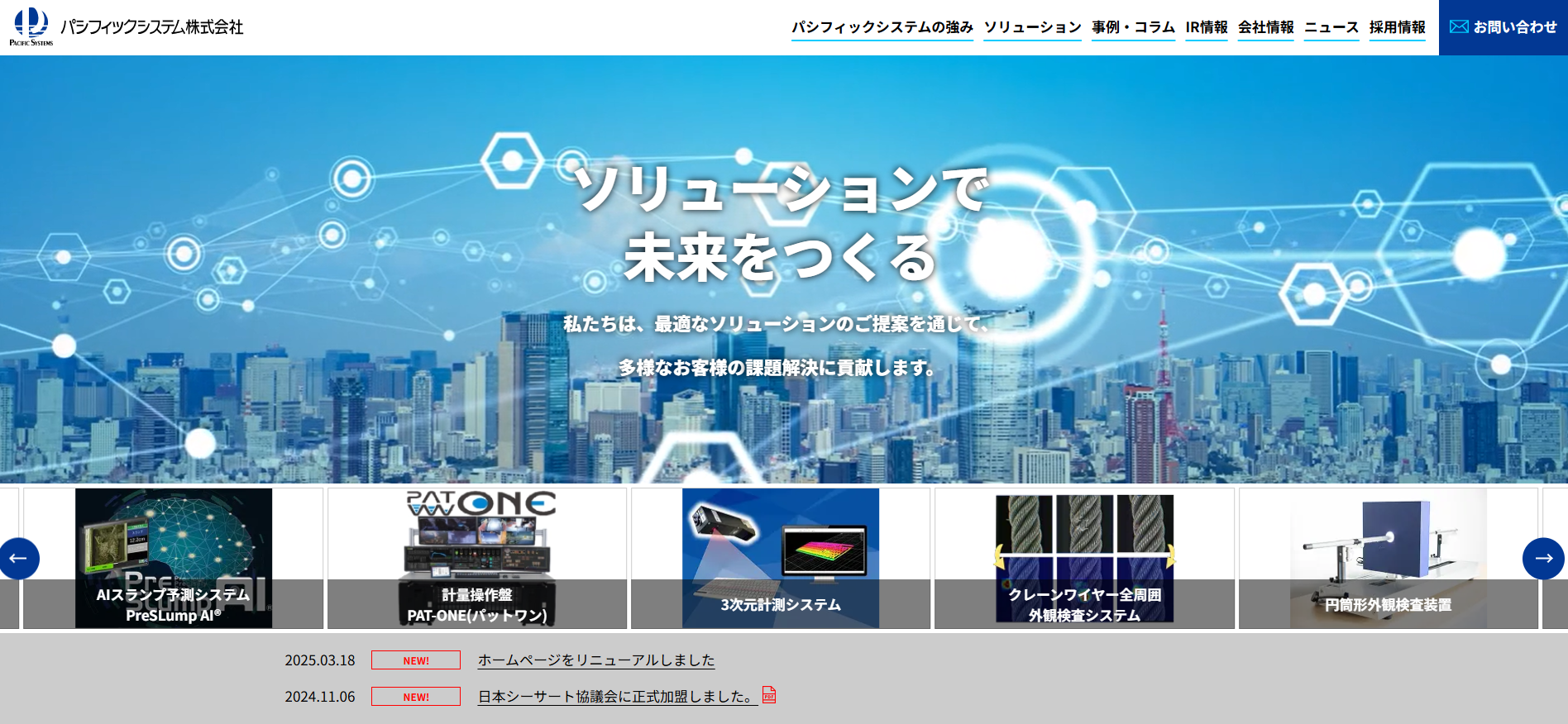This screenshot has width=1568, height=724.
Task: Click パシフィックシステム株式会社 company name link
Action: [x=152, y=27]
